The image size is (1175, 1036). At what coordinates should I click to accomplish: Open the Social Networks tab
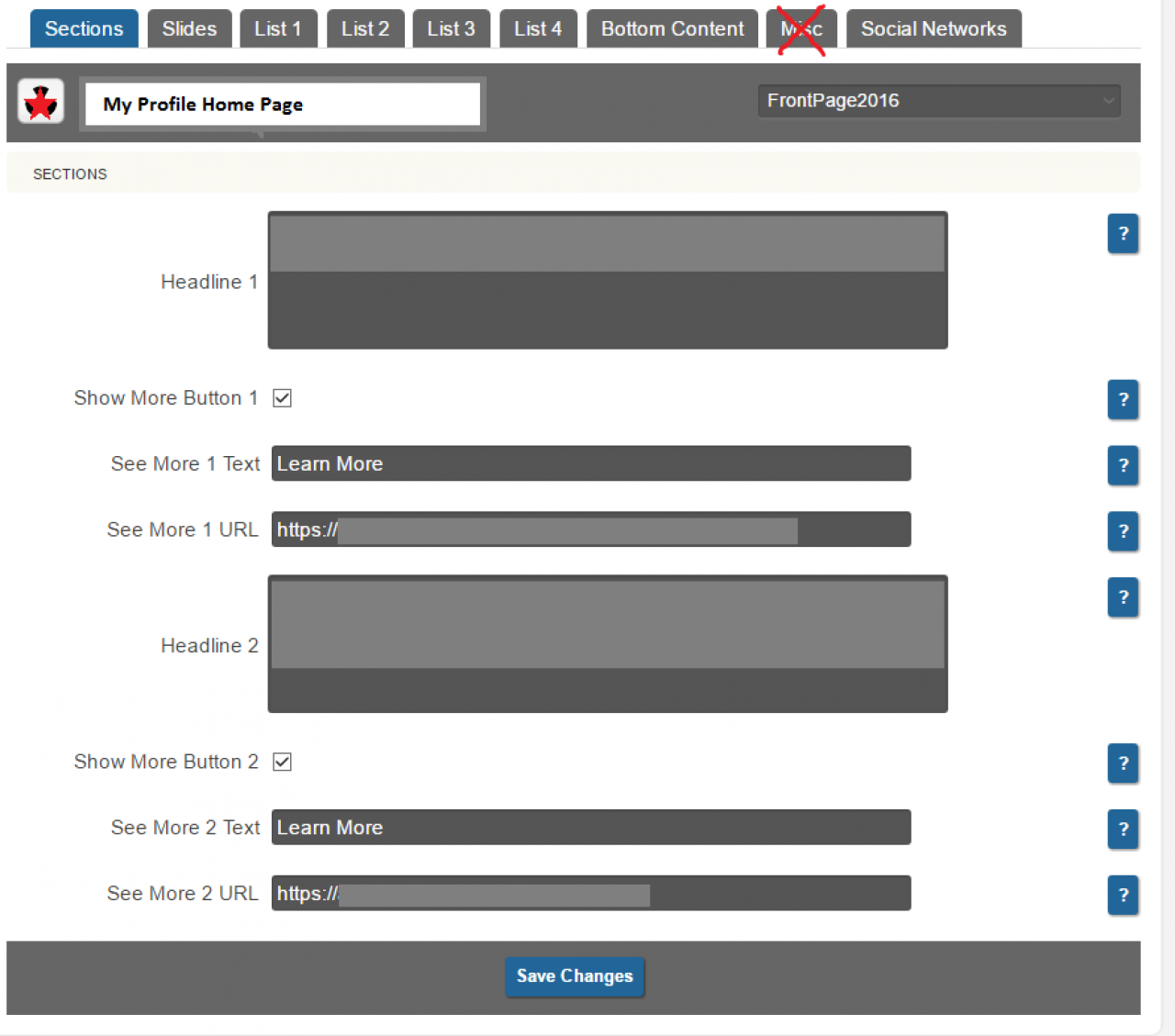pos(933,28)
